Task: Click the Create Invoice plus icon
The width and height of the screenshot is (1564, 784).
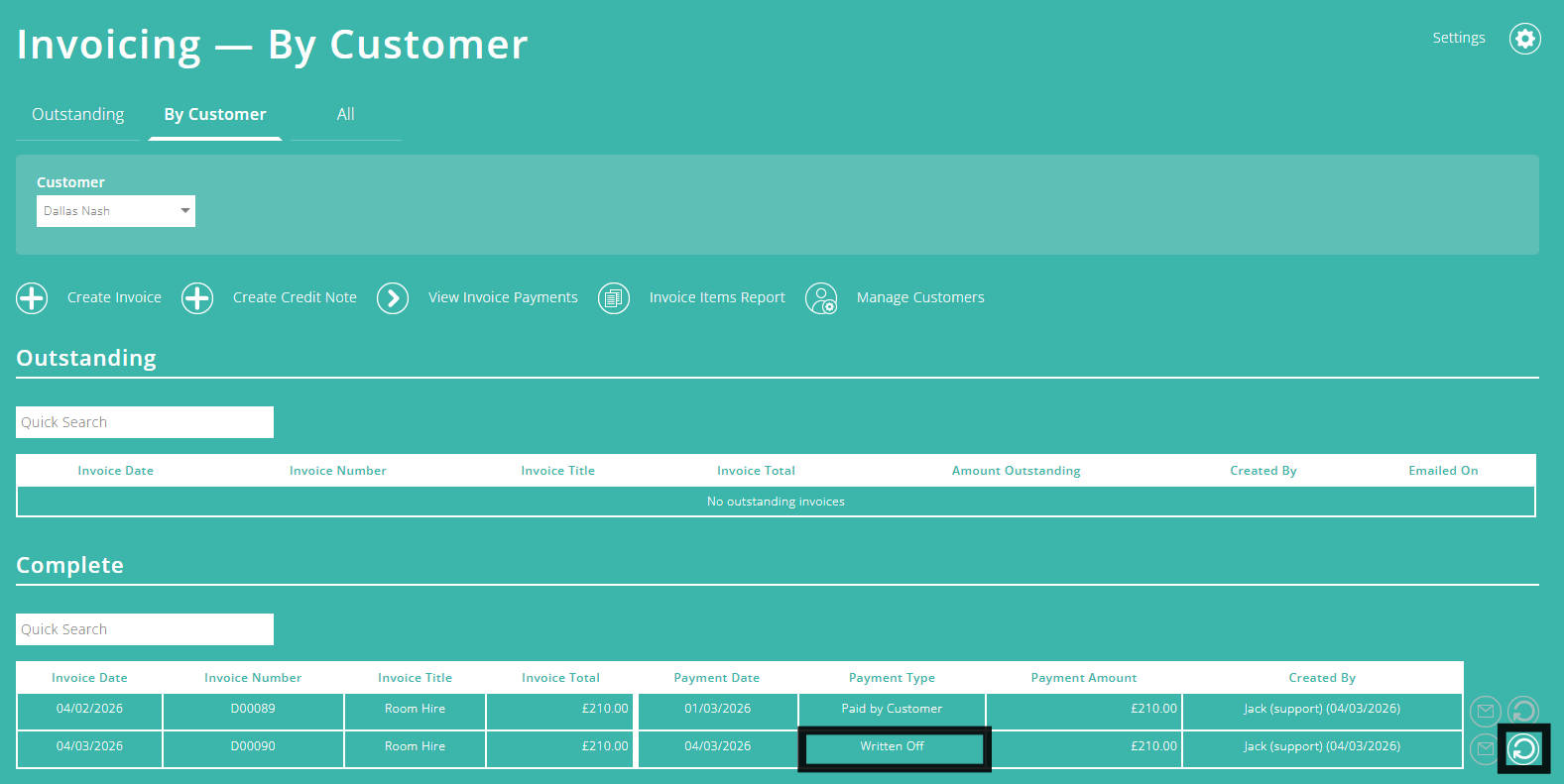Action: (32, 297)
